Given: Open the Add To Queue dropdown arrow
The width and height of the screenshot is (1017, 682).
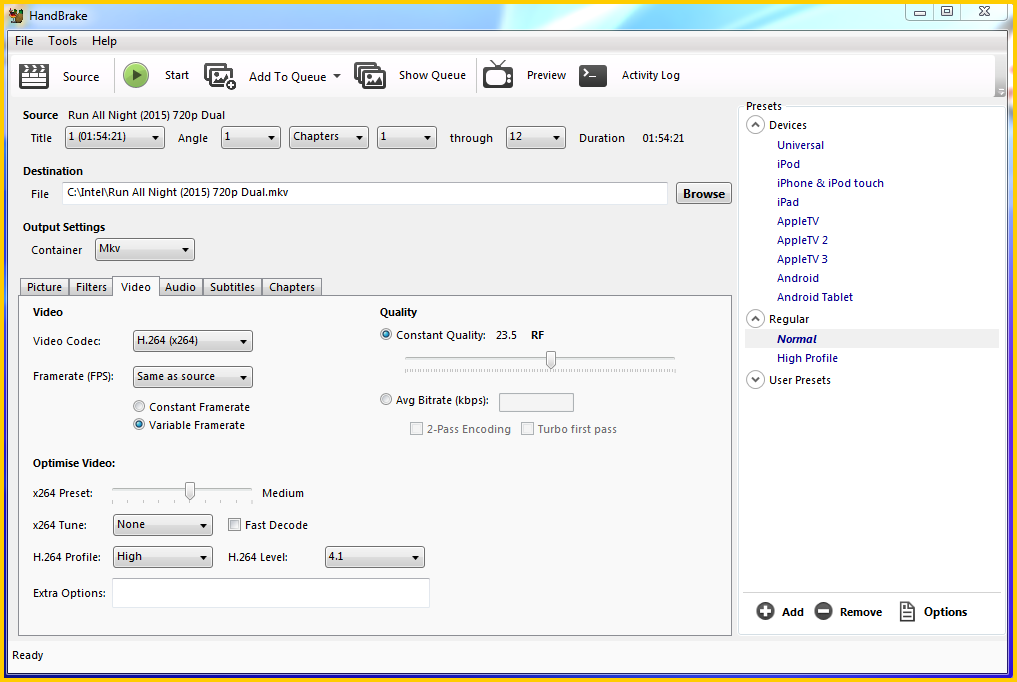Looking at the screenshot, I should (337, 76).
